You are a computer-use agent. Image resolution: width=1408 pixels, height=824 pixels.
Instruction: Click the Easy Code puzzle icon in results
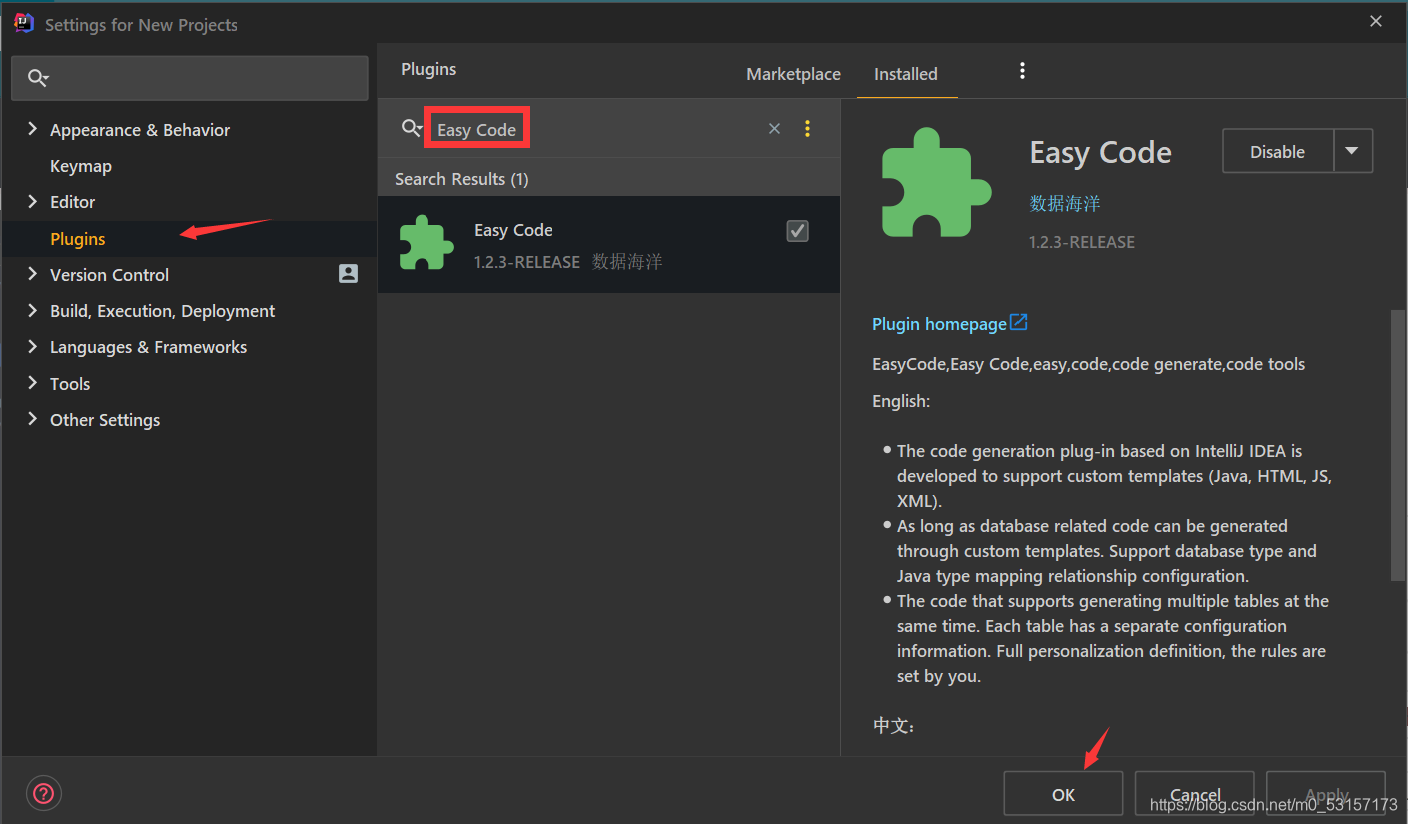point(427,243)
